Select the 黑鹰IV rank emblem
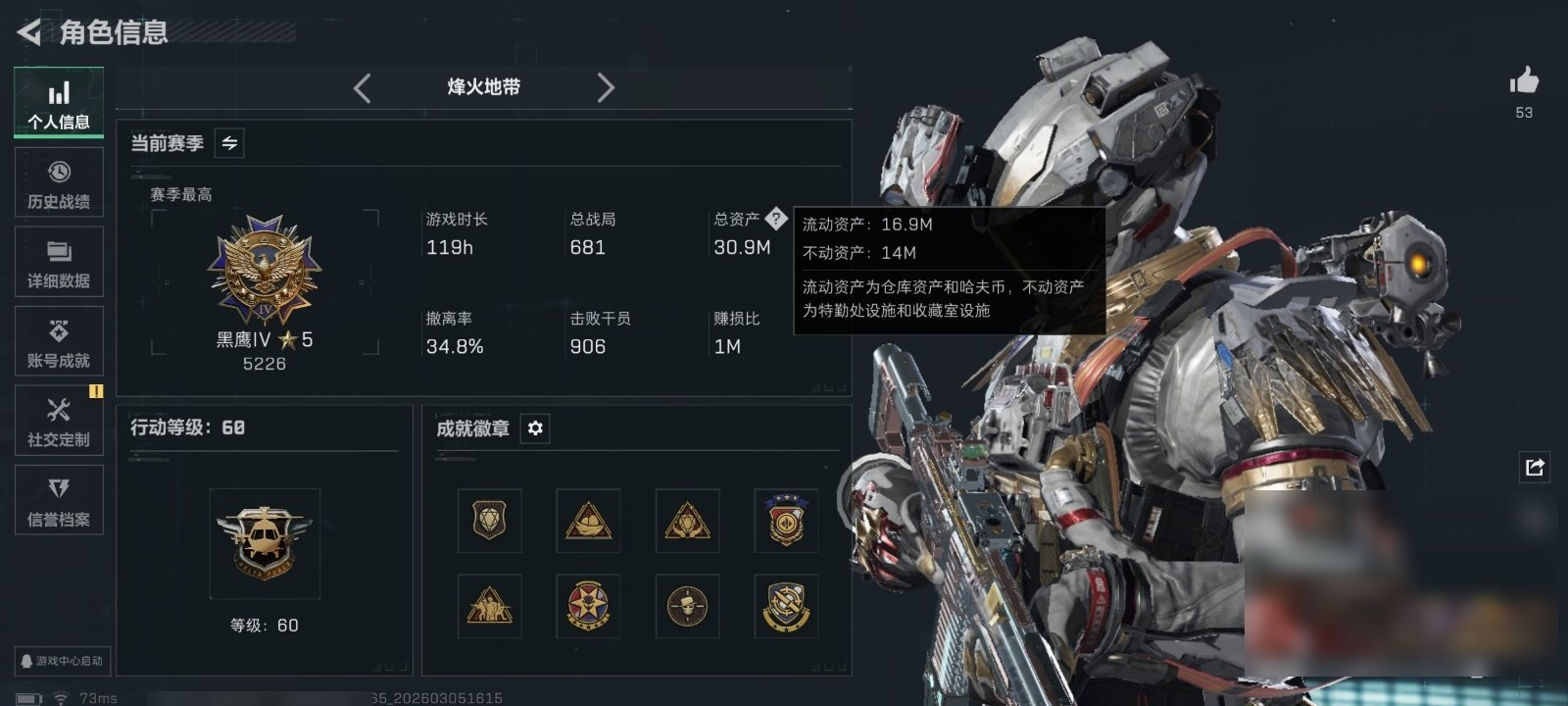The width and height of the screenshot is (1568, 706). [265, 270]
